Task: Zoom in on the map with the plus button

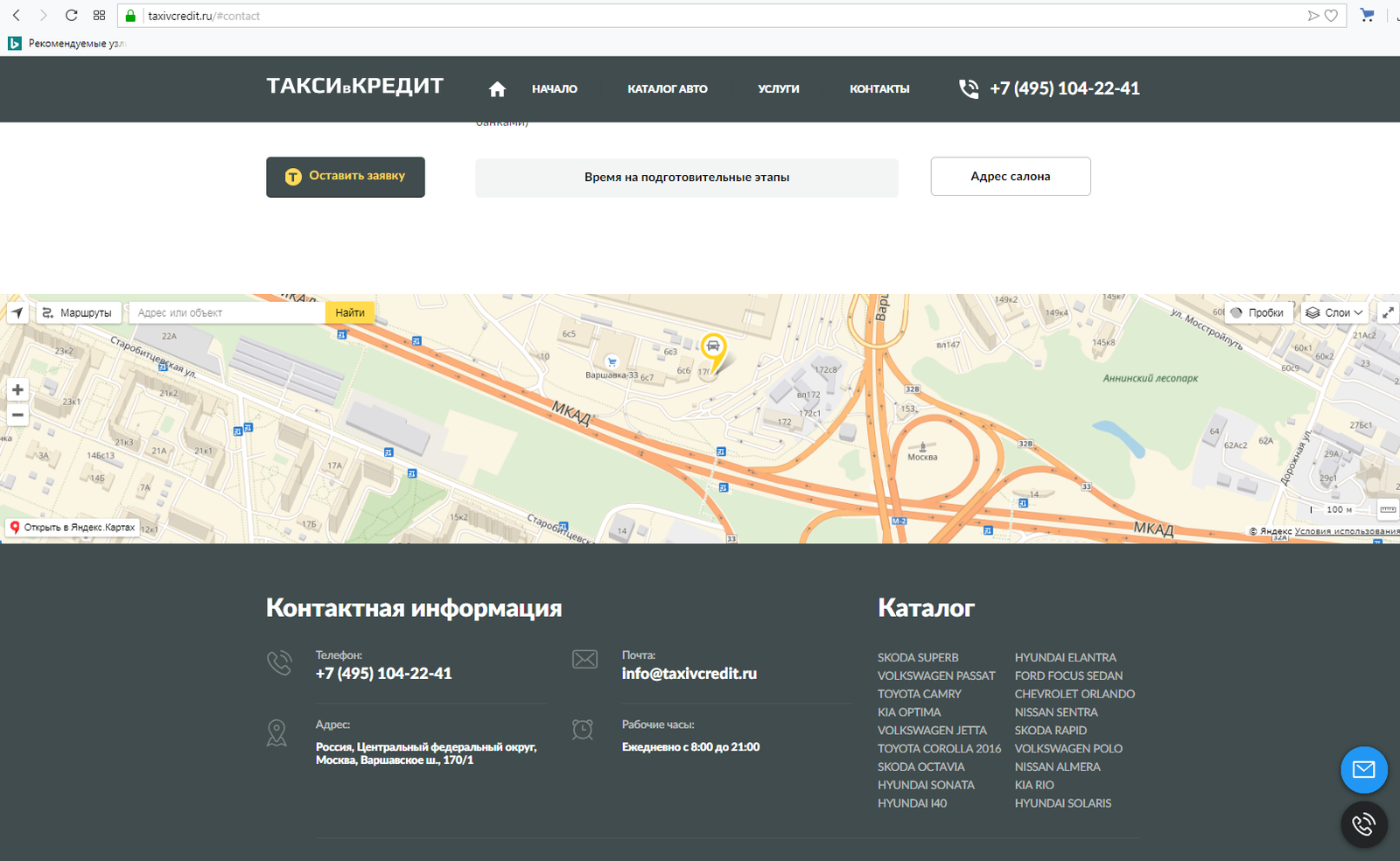Action: (x=17, y=389)
